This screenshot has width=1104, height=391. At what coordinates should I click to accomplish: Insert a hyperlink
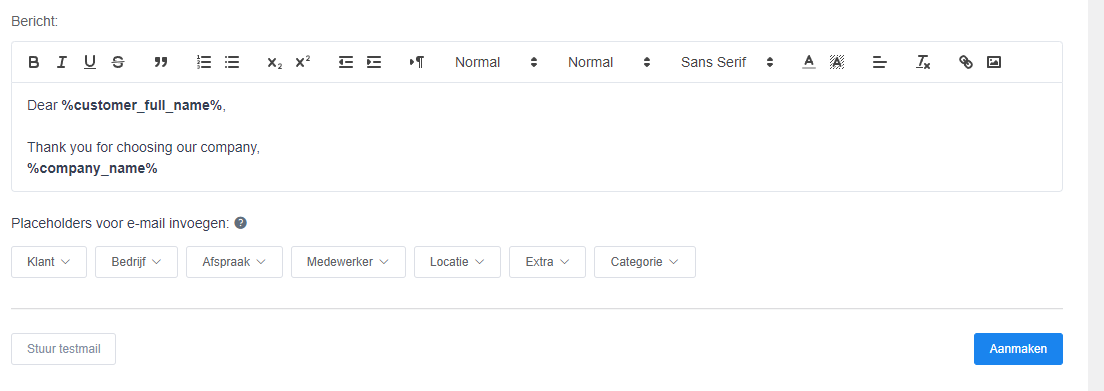(966, 62)
